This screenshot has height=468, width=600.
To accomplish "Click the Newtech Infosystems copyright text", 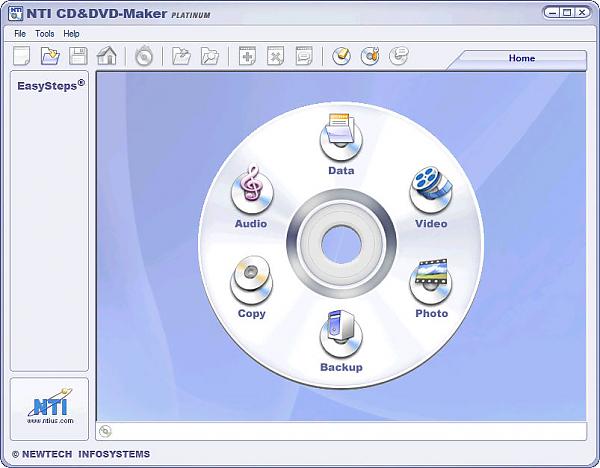I will point(81,454).
